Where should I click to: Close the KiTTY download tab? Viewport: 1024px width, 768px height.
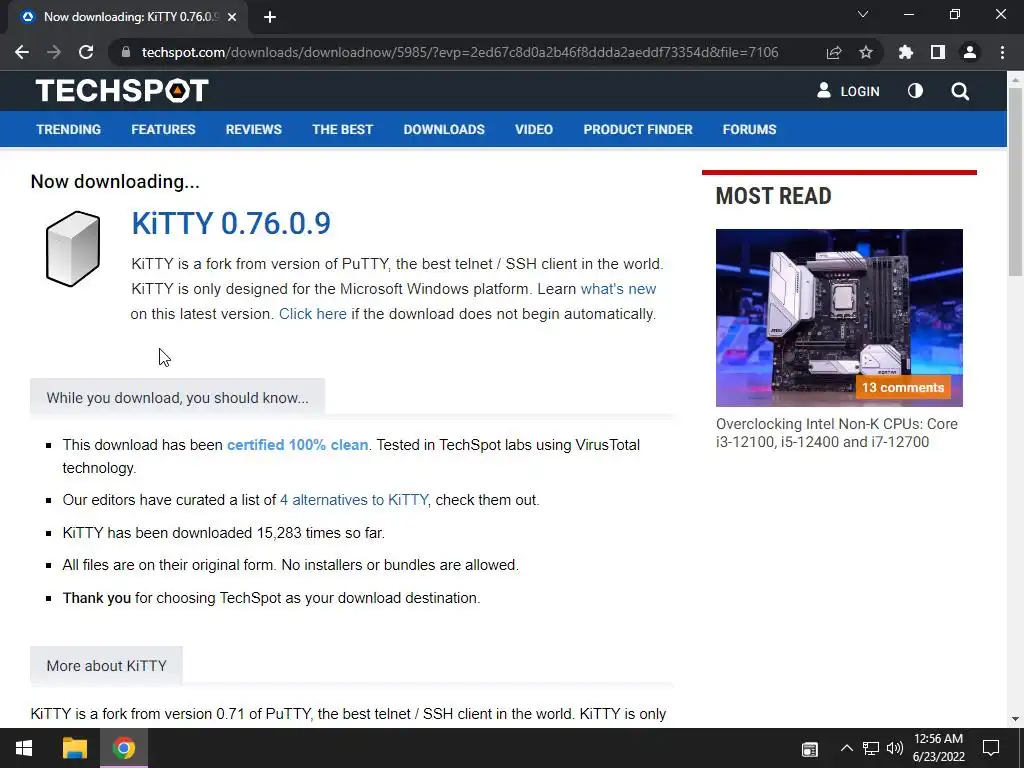pos(232,17)
